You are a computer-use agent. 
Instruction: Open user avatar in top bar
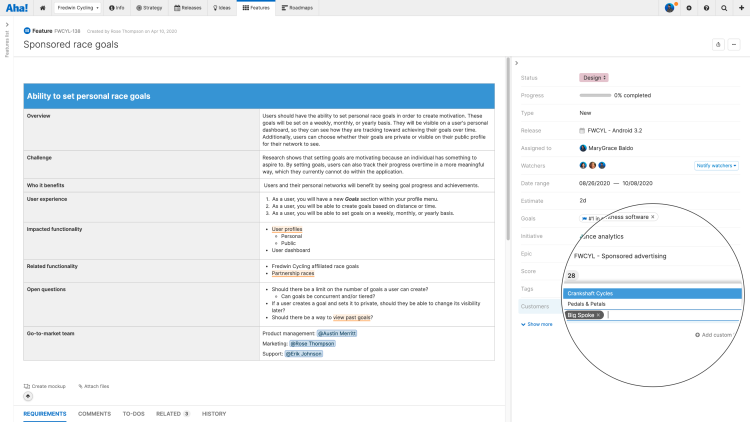(x=670, y=8)
